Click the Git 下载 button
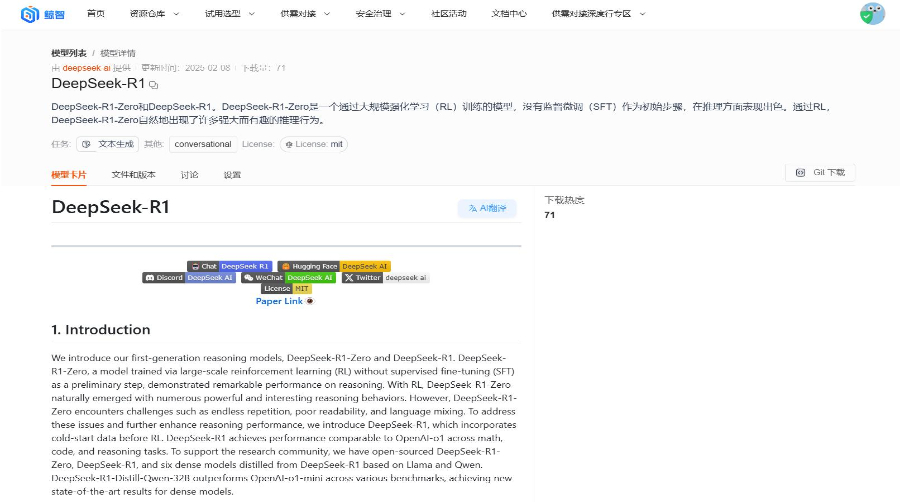The image size is (900, 502). pos(820,173)
